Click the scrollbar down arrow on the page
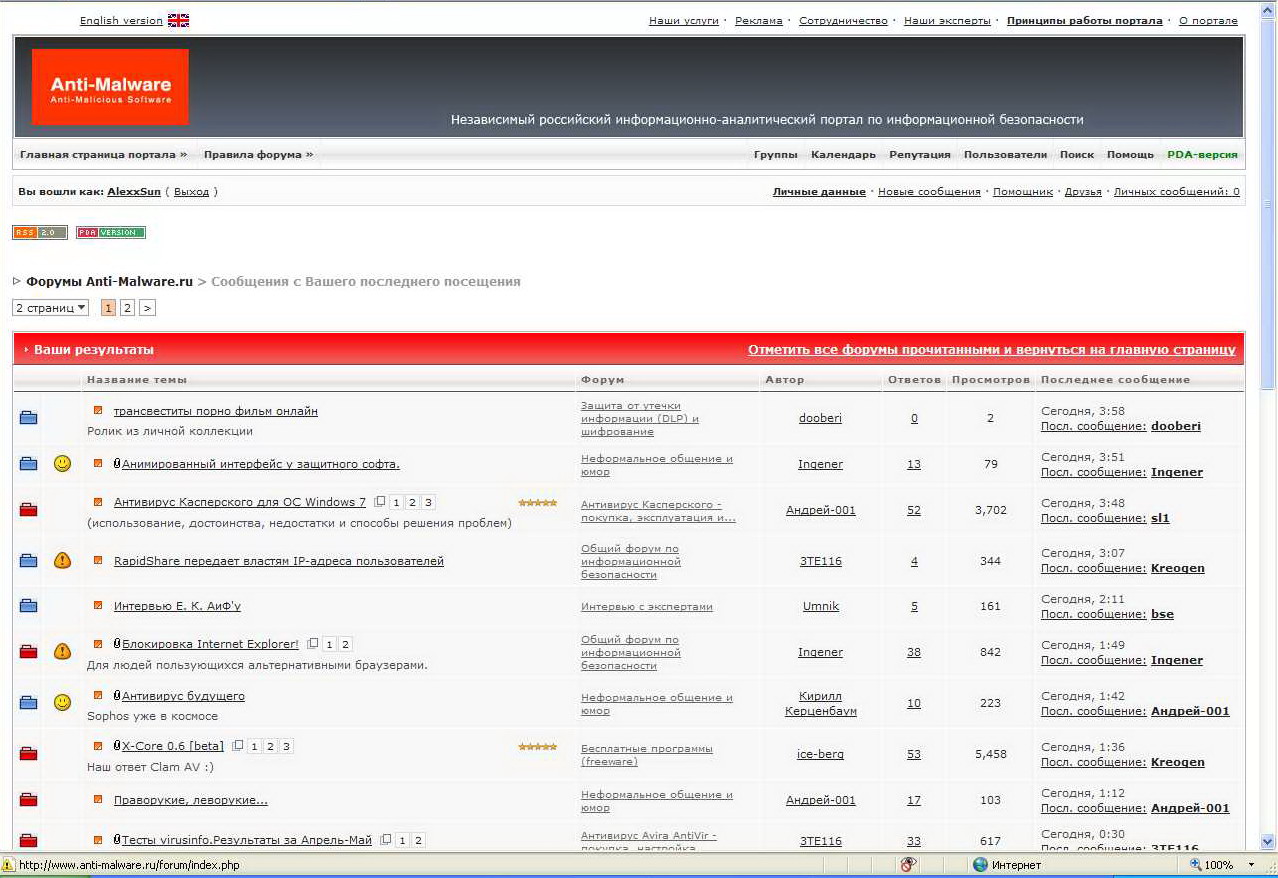This screenshot has width=1278, height=878. [1268, 841]
